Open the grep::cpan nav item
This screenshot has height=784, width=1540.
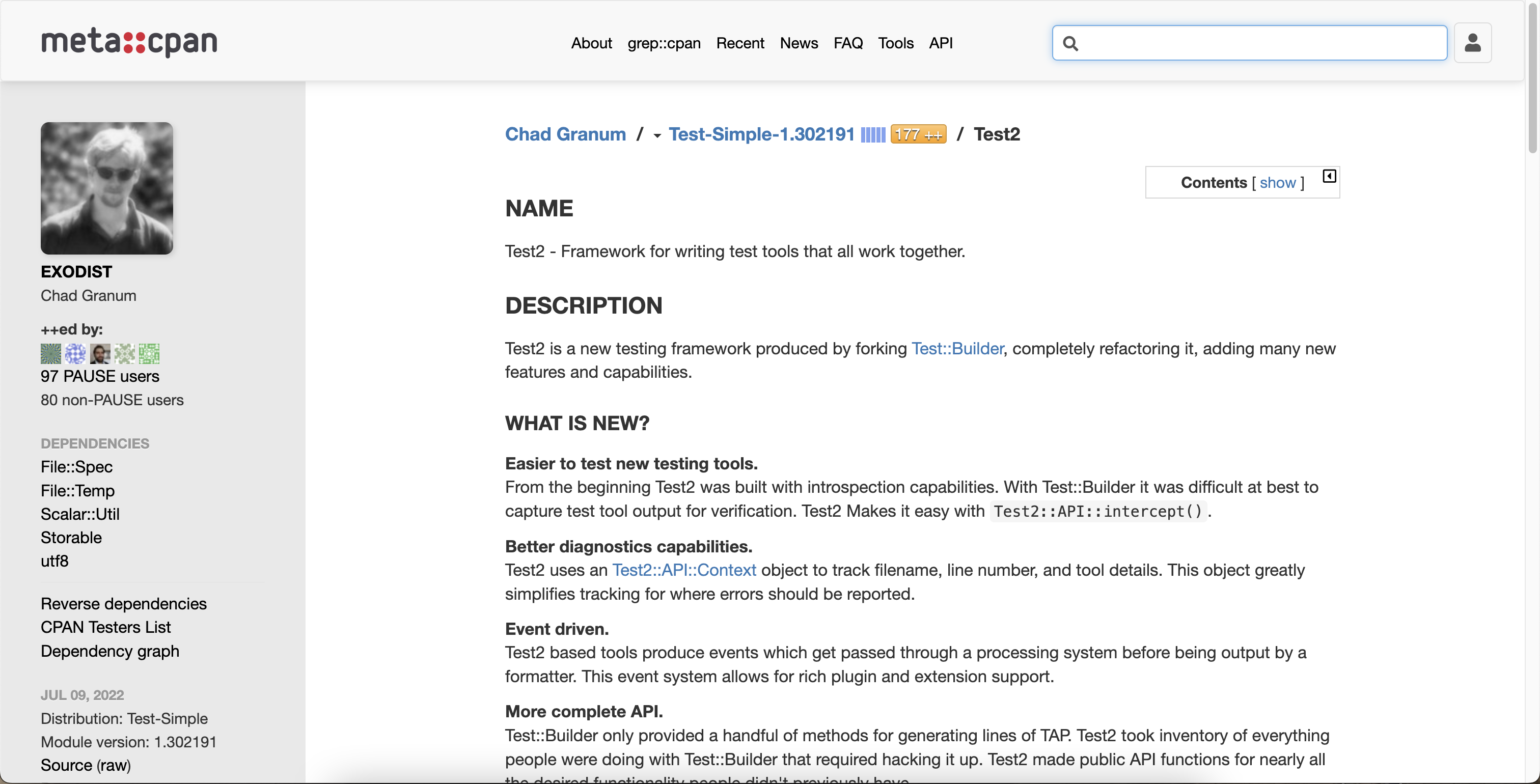coord(664,43)
